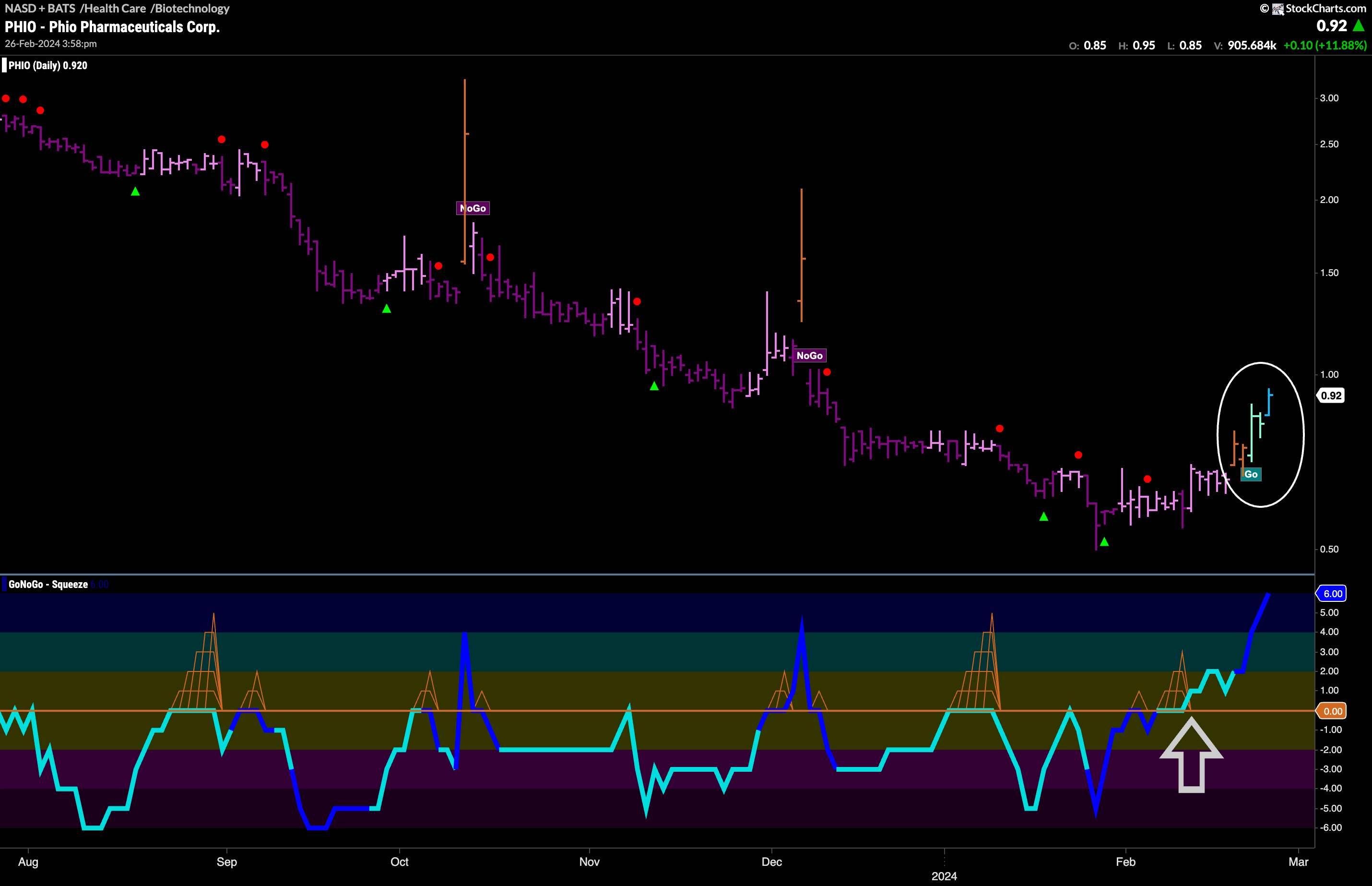Click green triangle below mid-November bars
This screenshot has width=1372, height=886.
coord(654,385)
